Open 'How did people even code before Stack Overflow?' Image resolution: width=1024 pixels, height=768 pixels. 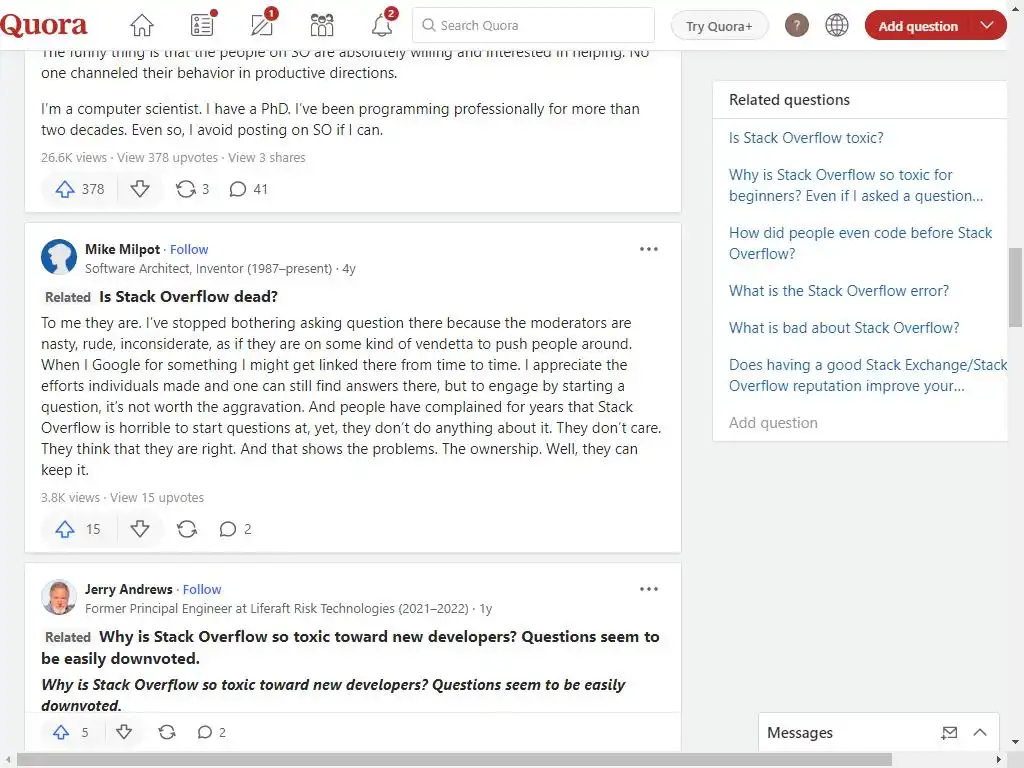tap(860, 243)
